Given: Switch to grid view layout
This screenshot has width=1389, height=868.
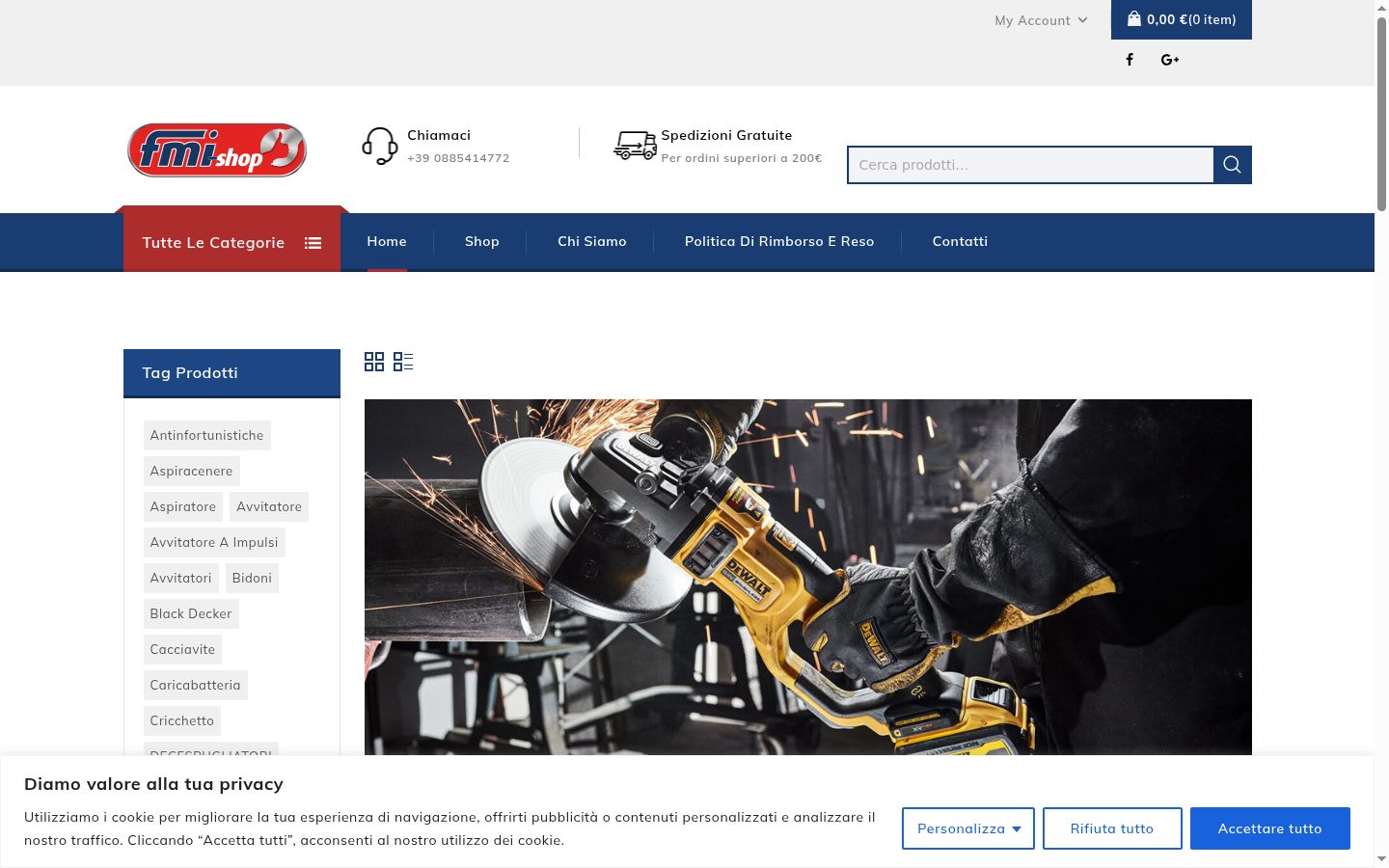Looking at the screenshot, I should (374, 362).
